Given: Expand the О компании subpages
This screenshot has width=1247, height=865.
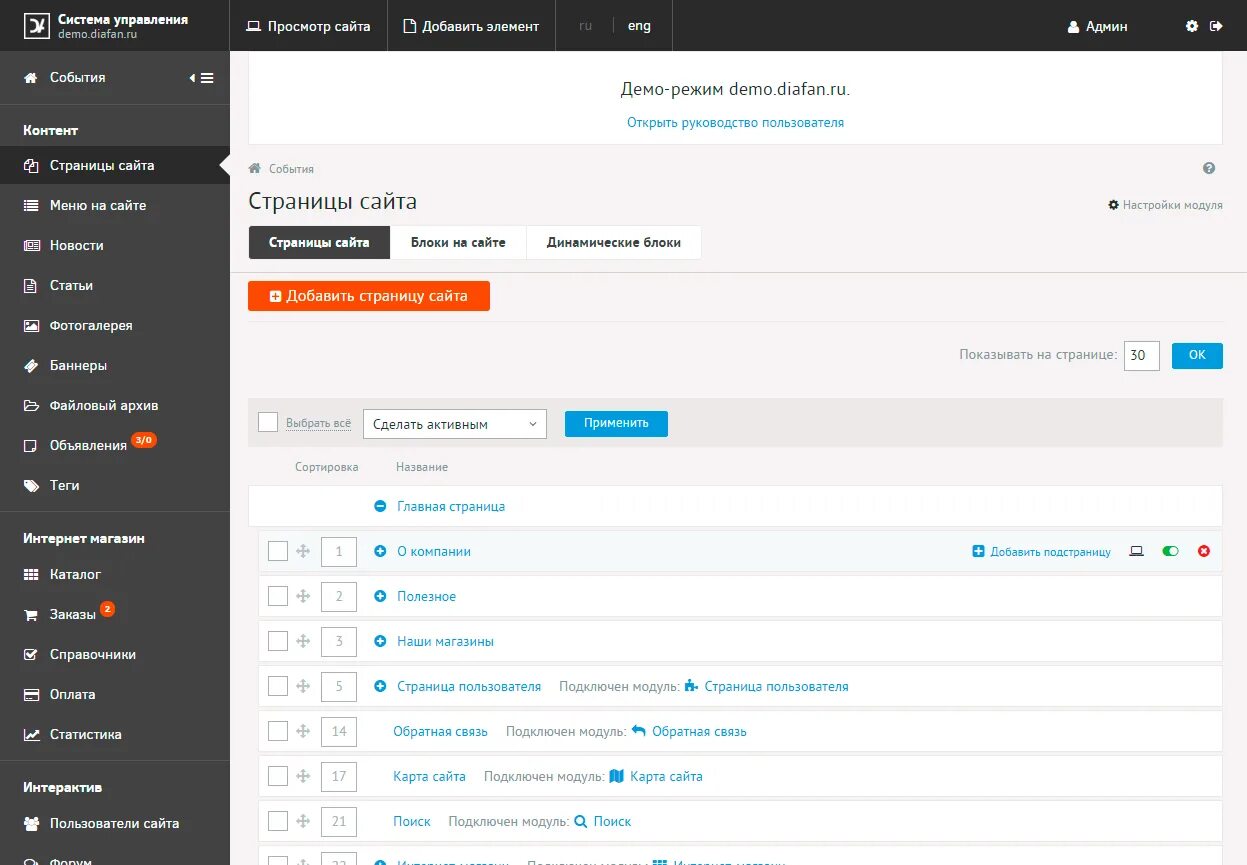Looking at the screenshot, I should 380,551.
